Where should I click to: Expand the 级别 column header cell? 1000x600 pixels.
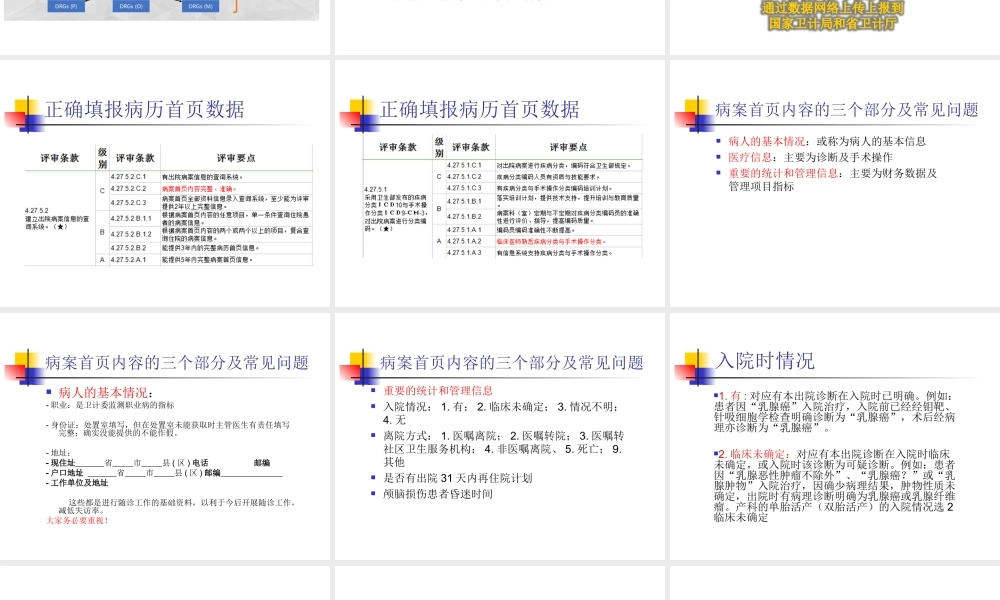click(101, 156)
